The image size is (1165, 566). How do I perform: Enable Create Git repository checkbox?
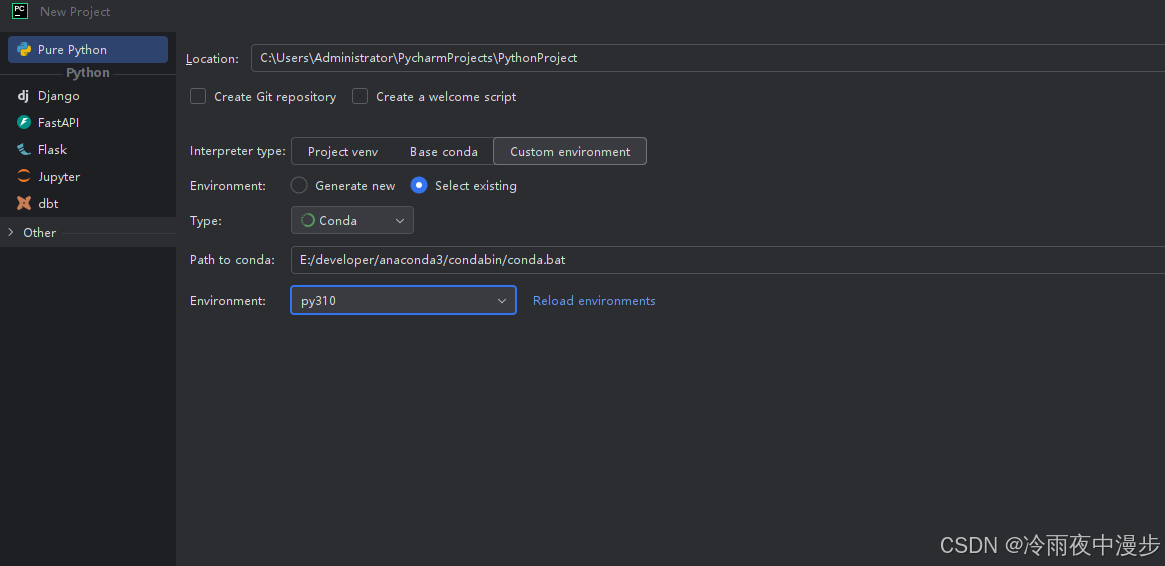tap(198, 97)
